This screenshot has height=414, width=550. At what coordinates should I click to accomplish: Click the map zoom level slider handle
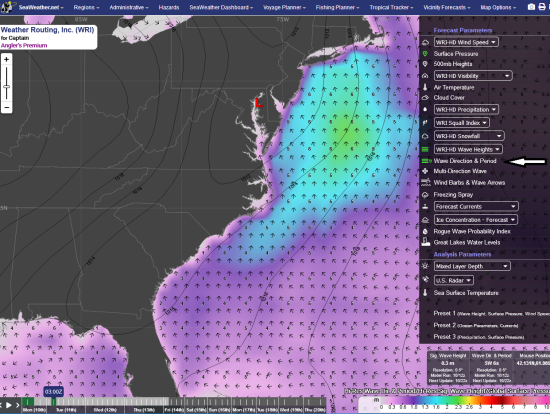(7, 86)
